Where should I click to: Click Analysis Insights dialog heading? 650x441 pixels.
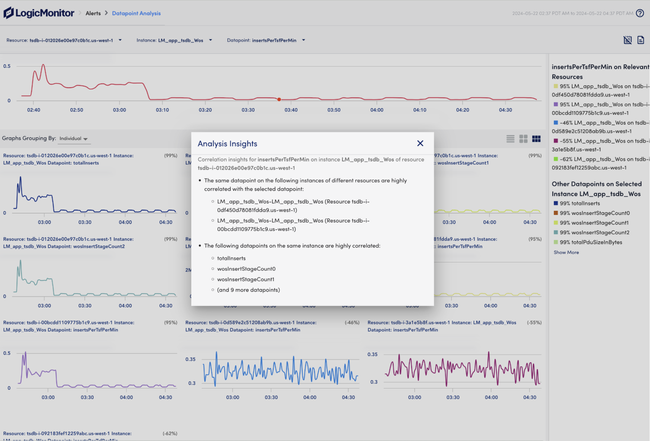pyautogui.click(x=227, y=143)
